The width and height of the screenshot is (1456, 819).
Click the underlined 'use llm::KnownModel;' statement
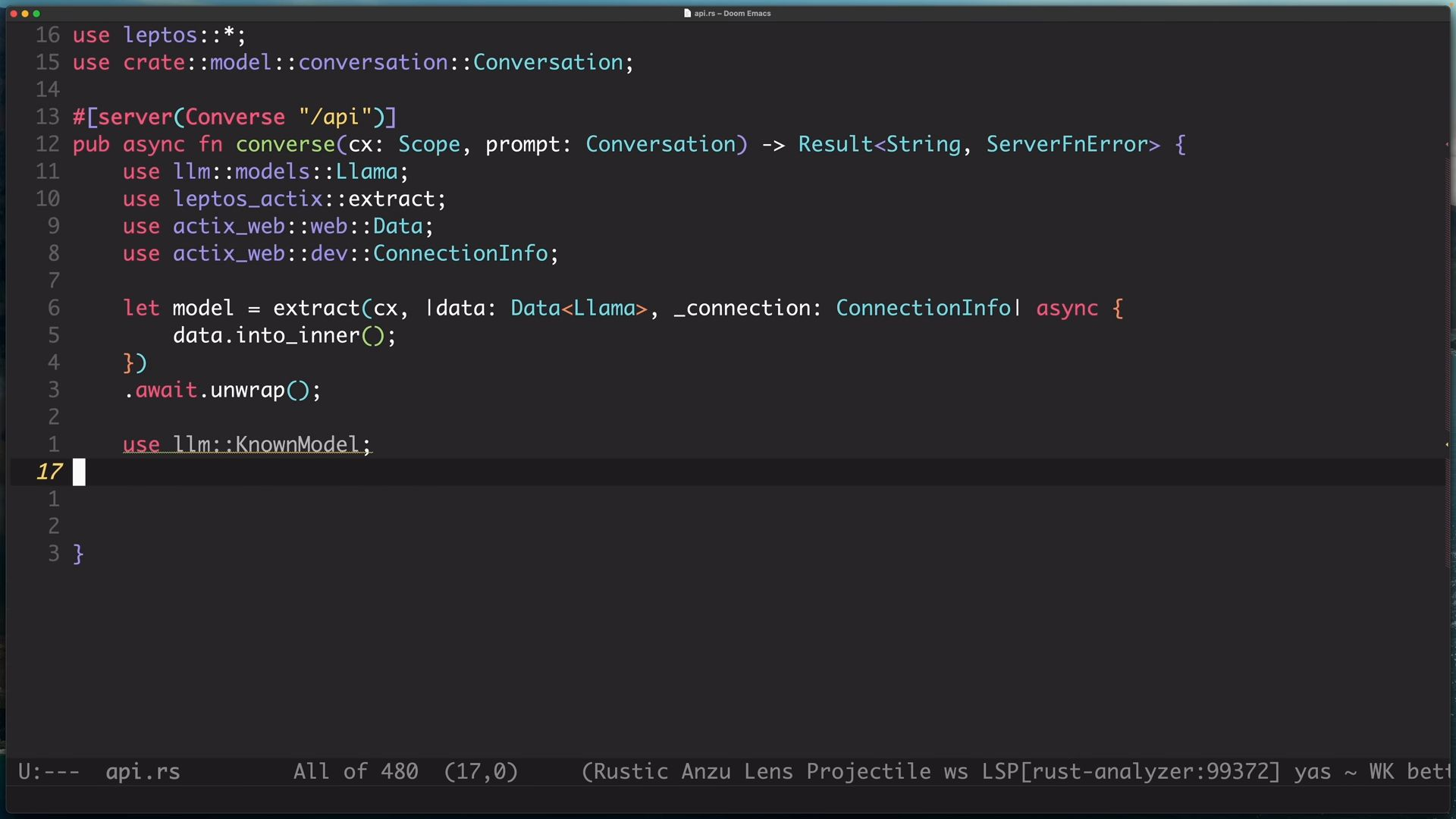247,444
